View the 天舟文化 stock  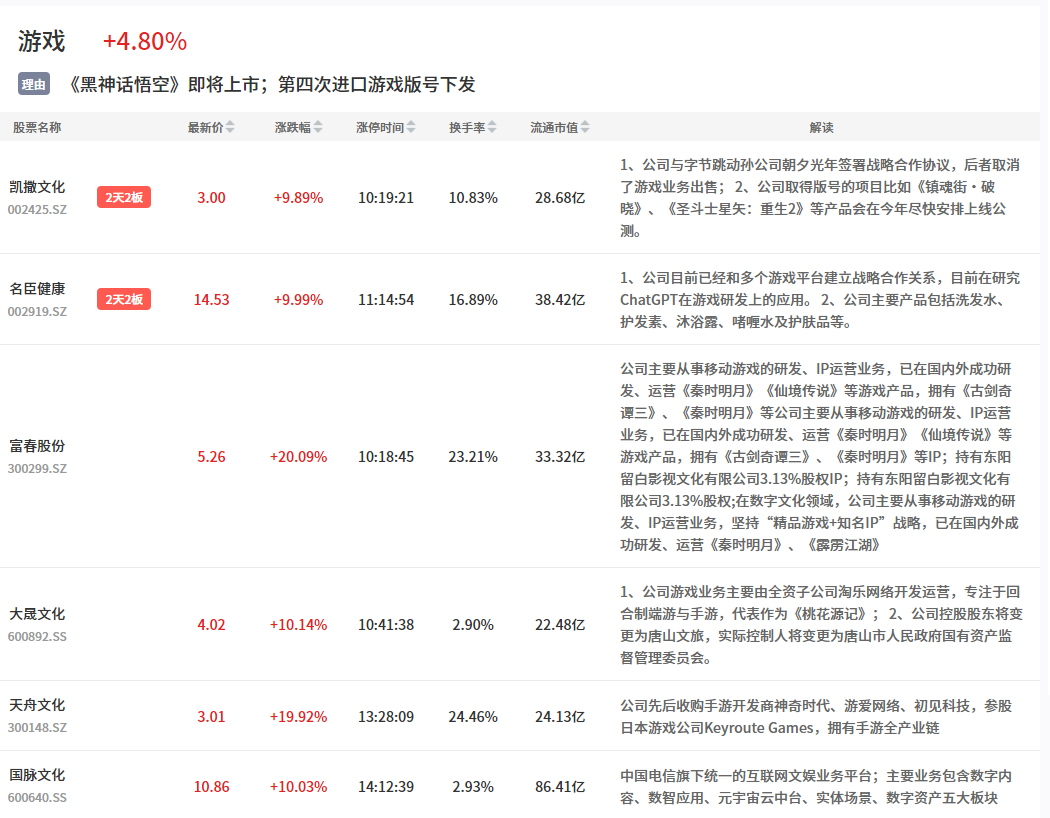[x=37, y=705]
